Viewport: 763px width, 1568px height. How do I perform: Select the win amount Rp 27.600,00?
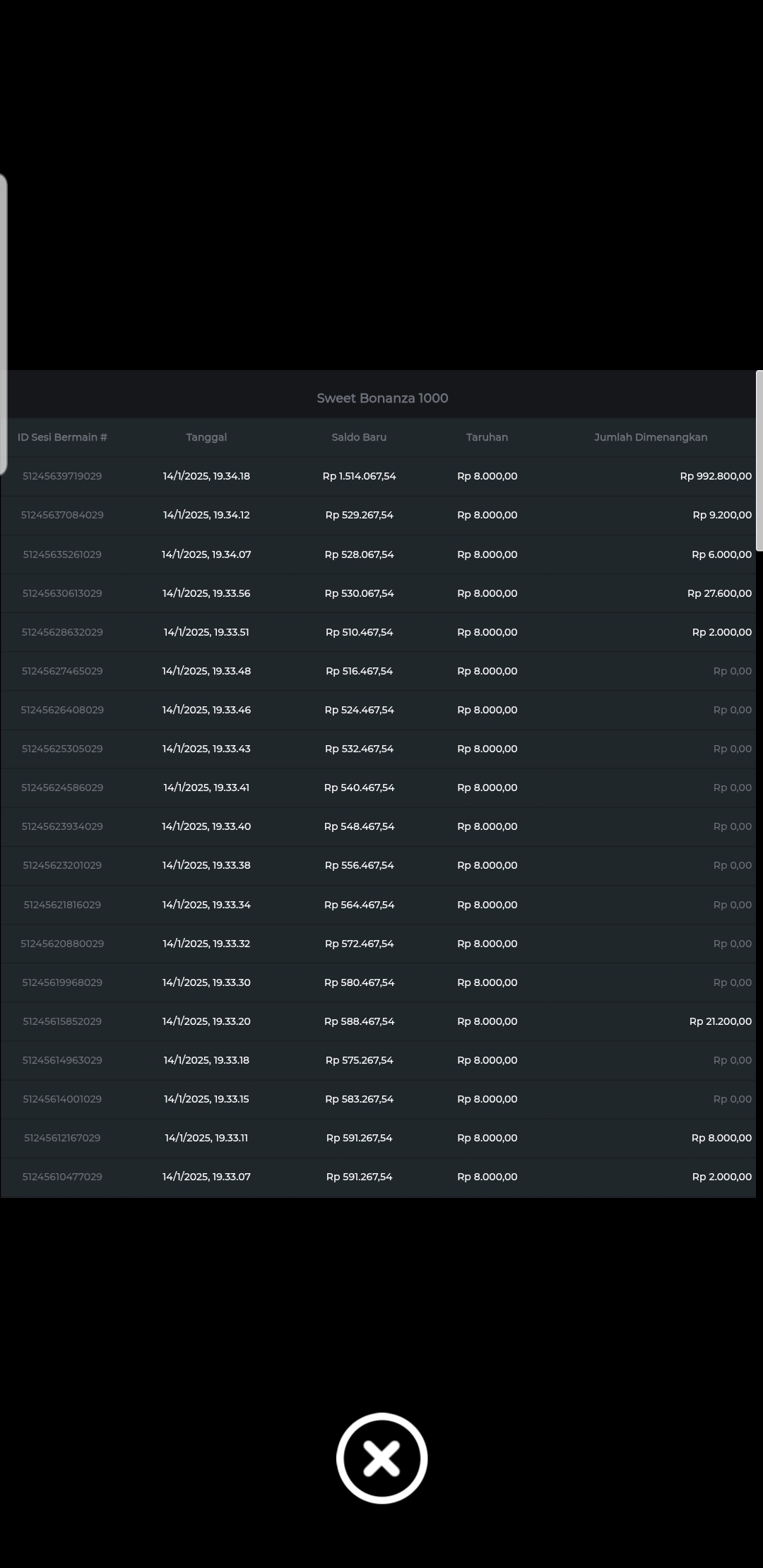[x=719, y=593]
